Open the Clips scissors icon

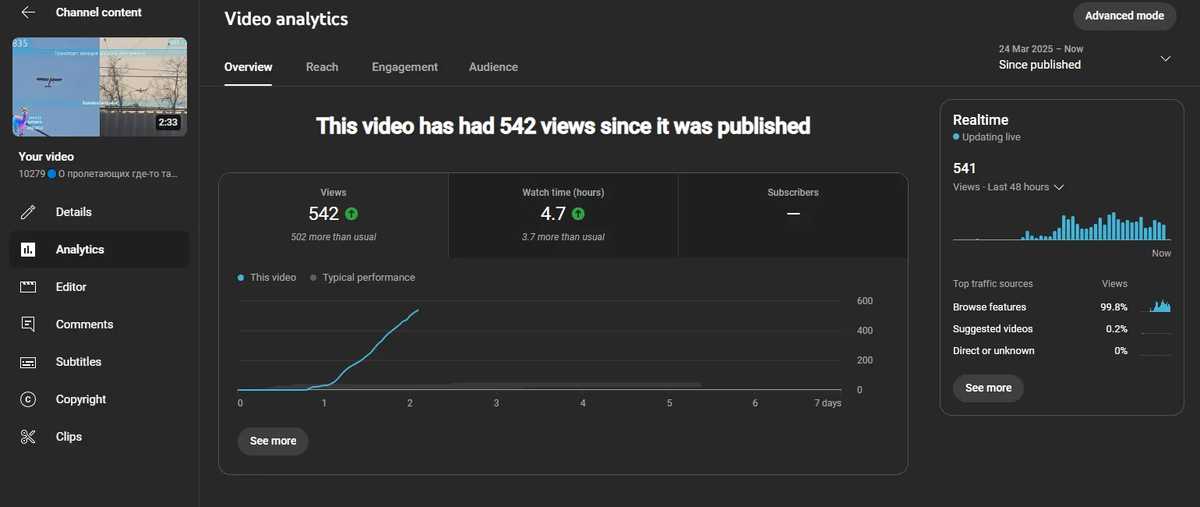click(x=28, y=437)
